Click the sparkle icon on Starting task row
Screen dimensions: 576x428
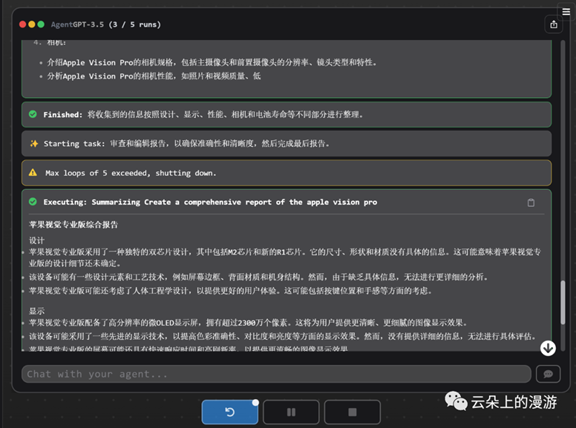coord(34,143)
